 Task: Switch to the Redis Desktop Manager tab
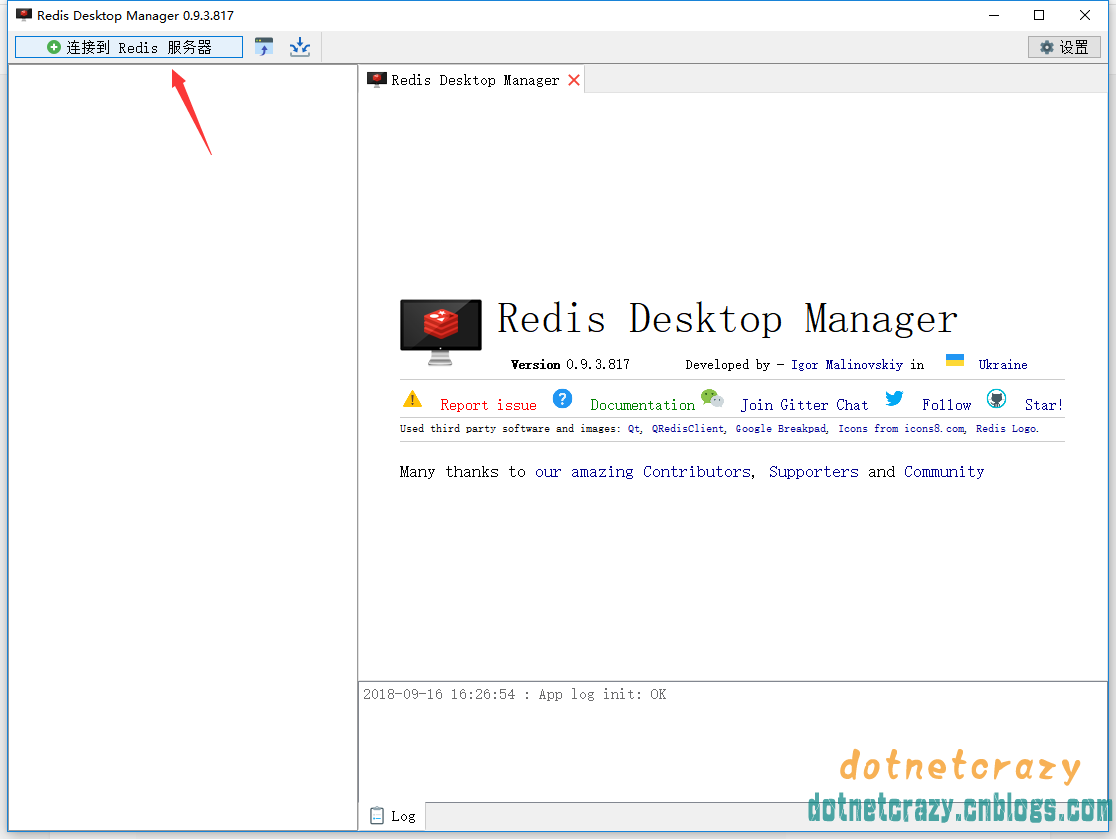475,80
